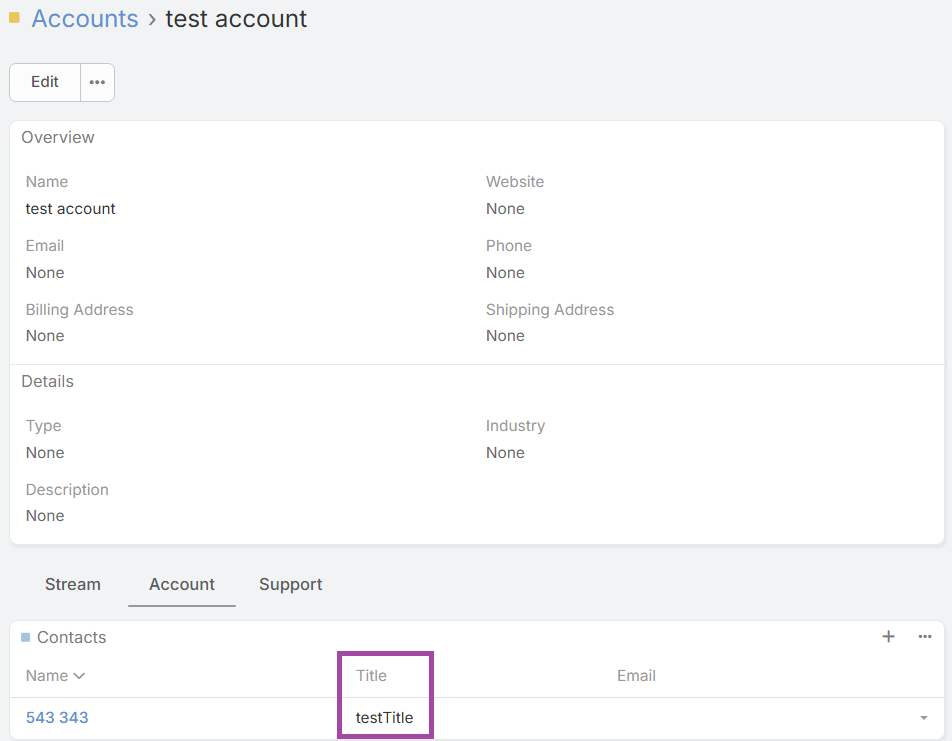Click the testTitle cell in Contacts
The height and width of the screenshot is (741, 952).
[384, 717]
